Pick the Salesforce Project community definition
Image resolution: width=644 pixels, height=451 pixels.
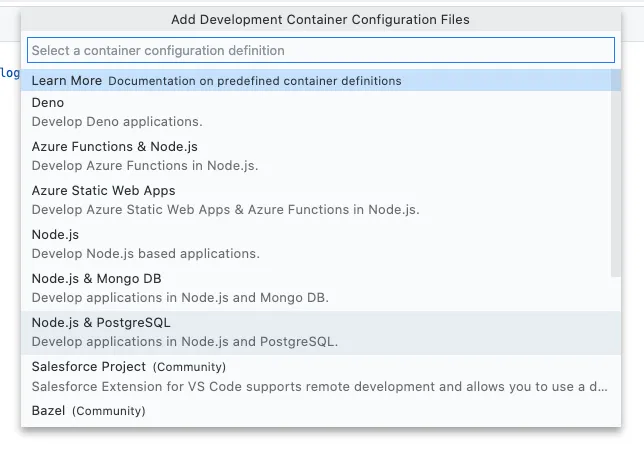coord(89,367)
